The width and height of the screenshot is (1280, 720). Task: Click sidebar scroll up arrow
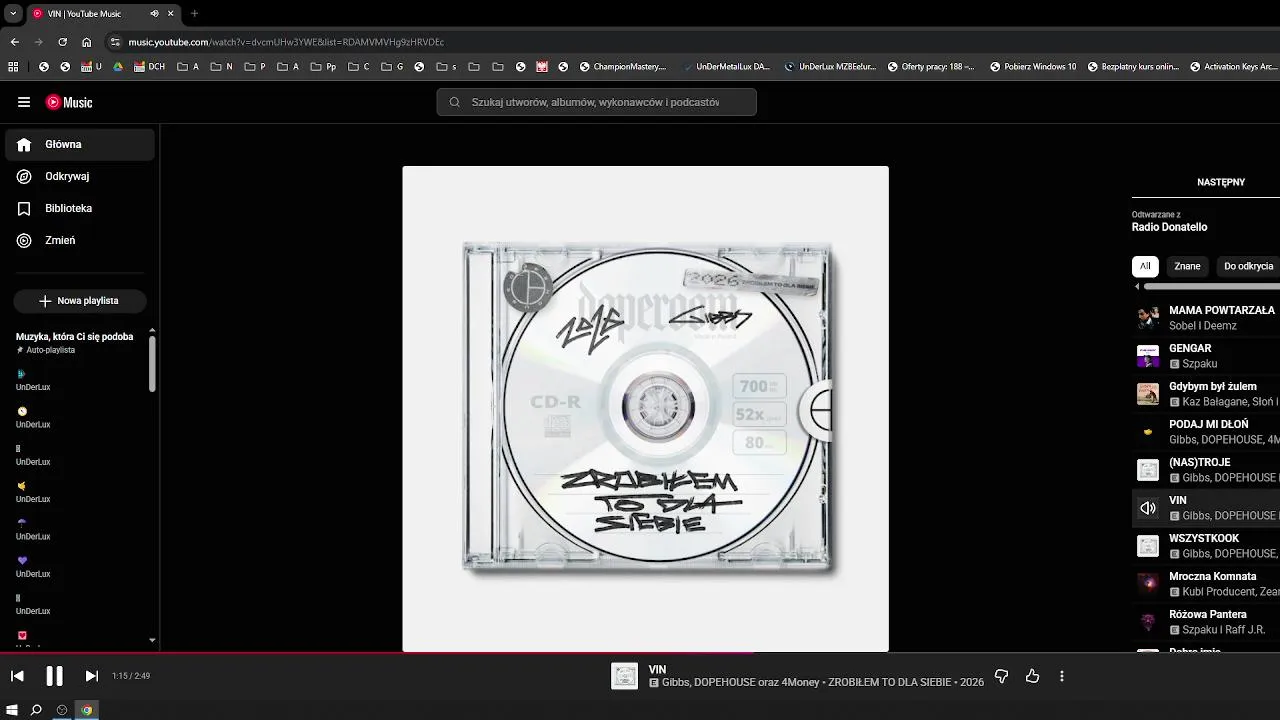(x=152, y=330)
